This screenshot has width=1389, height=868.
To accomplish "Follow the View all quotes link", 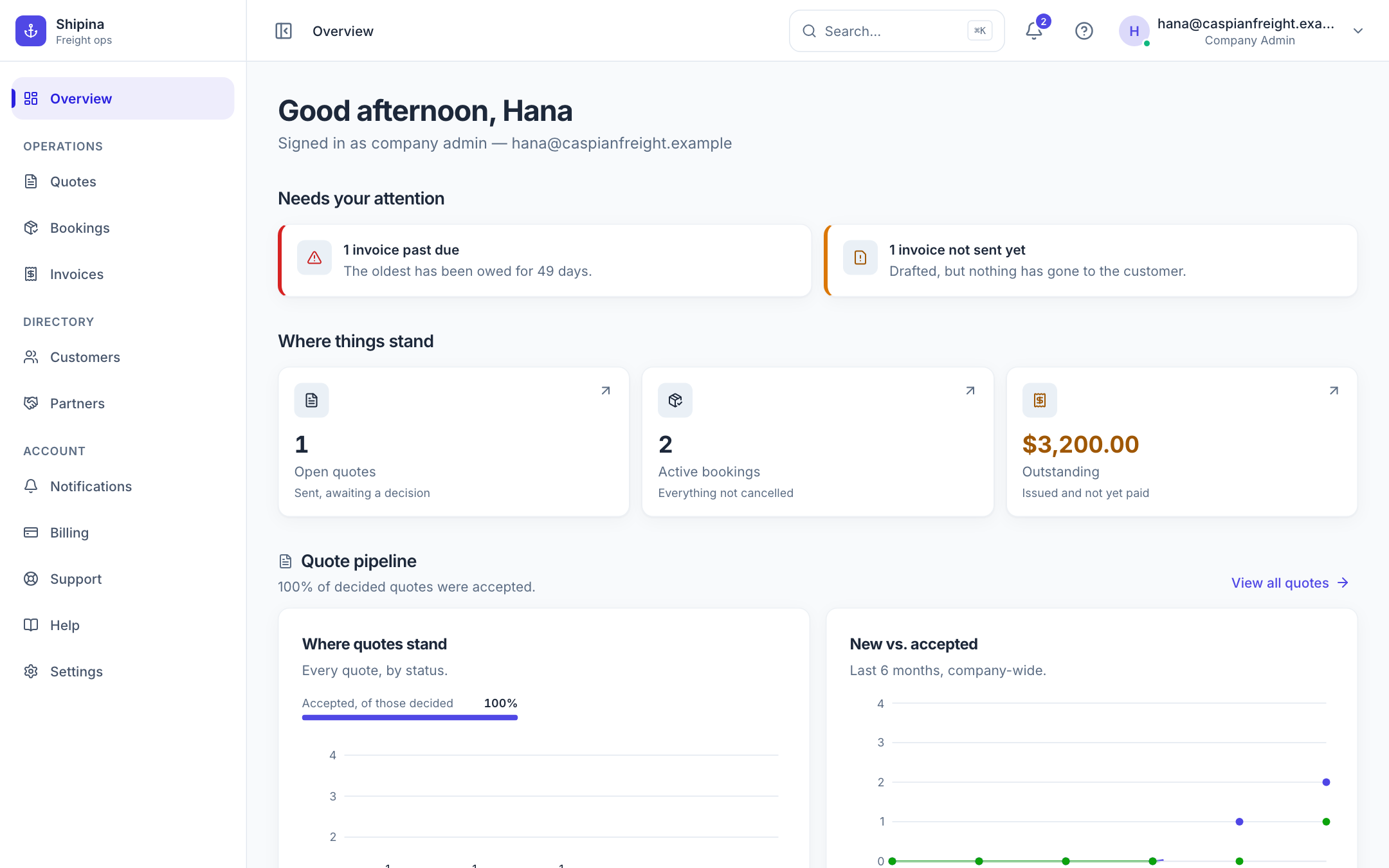I will tap(1290, 583).
